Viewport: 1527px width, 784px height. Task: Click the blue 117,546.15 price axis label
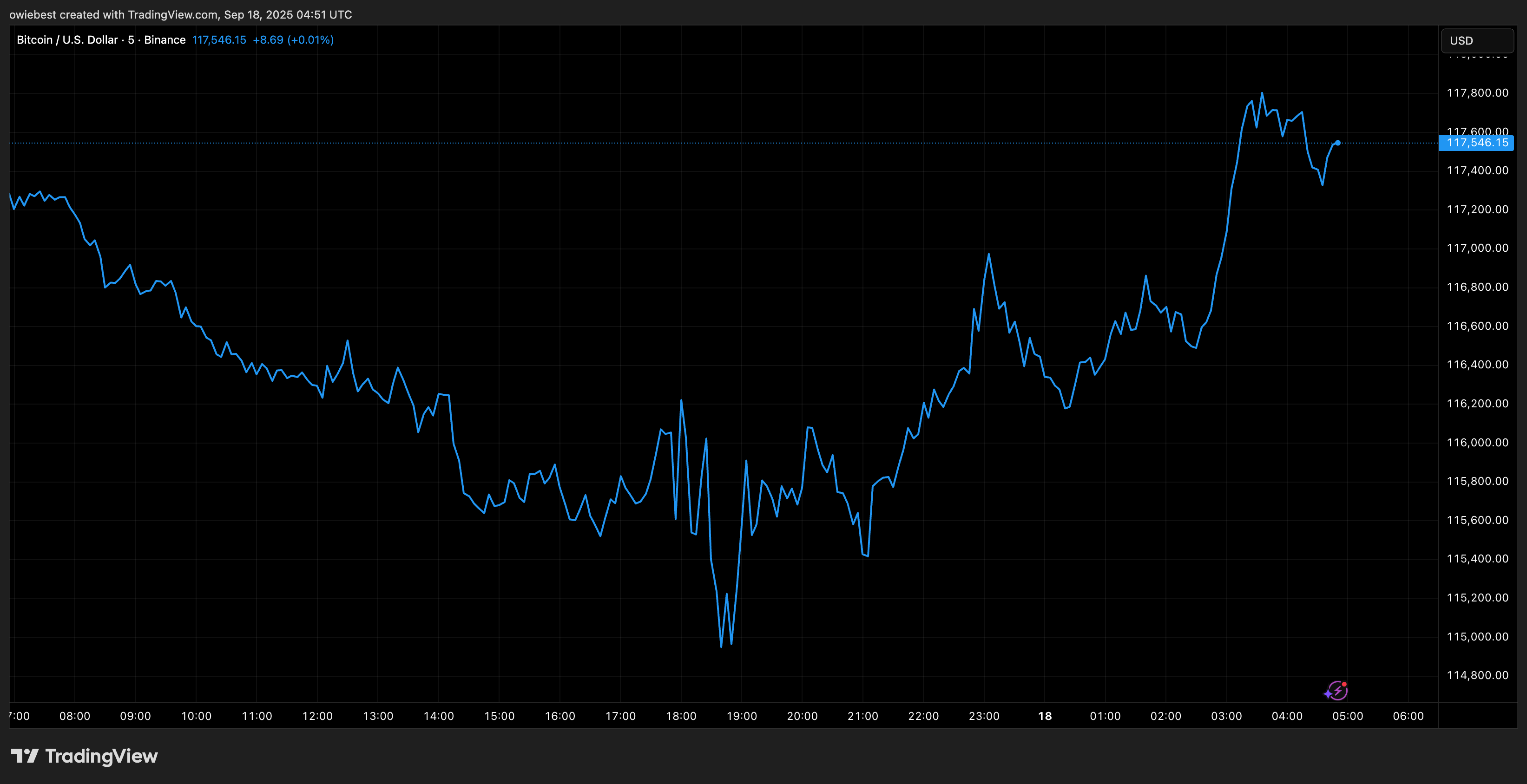tap(1476, 143)
